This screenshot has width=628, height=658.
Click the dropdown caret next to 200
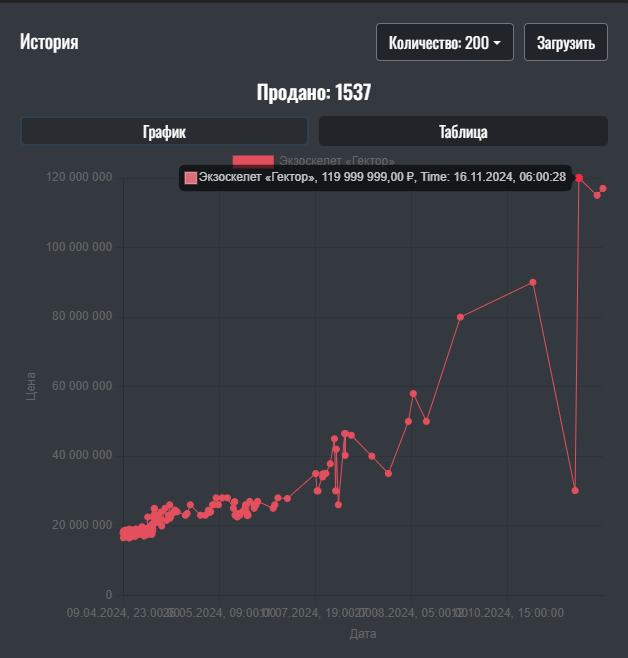click(497, 43)
